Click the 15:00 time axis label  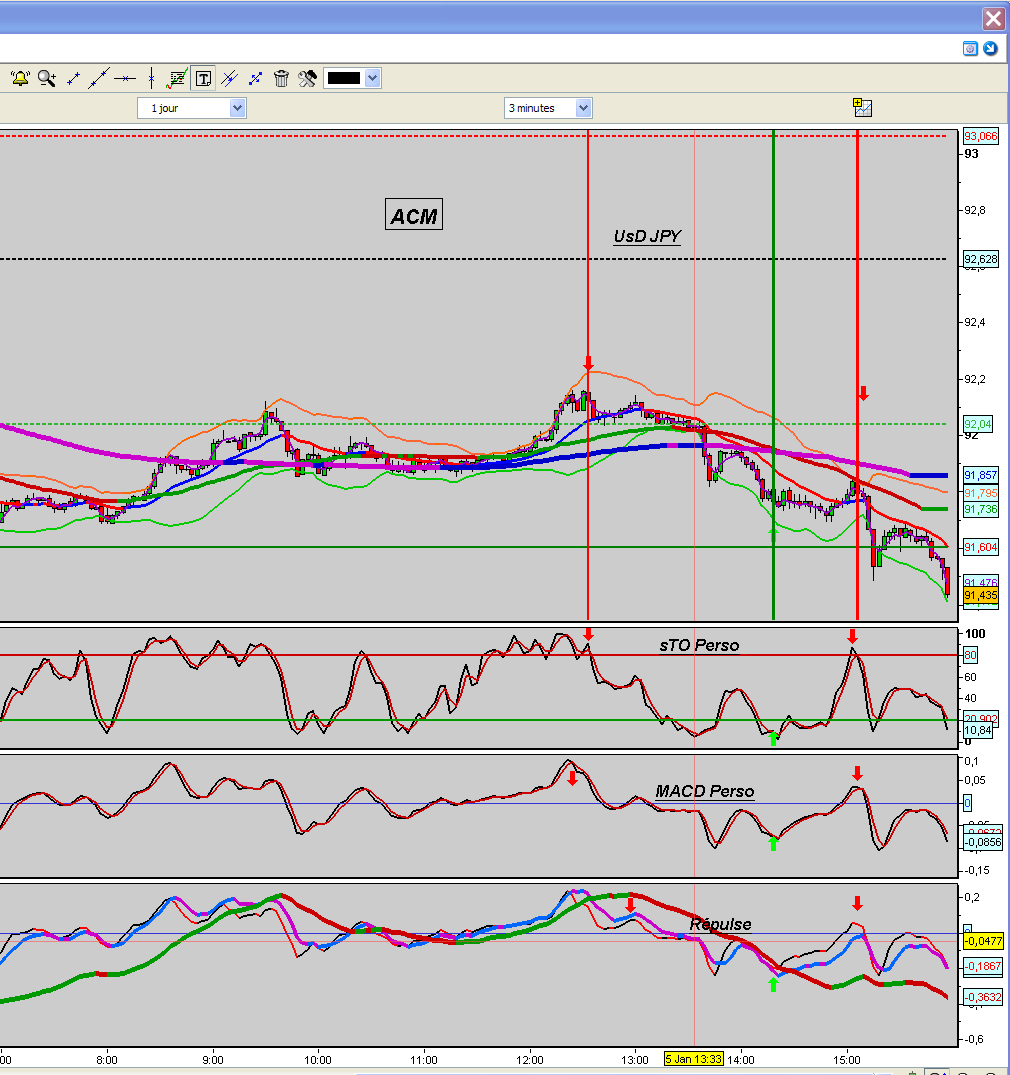coord(847,1060)
